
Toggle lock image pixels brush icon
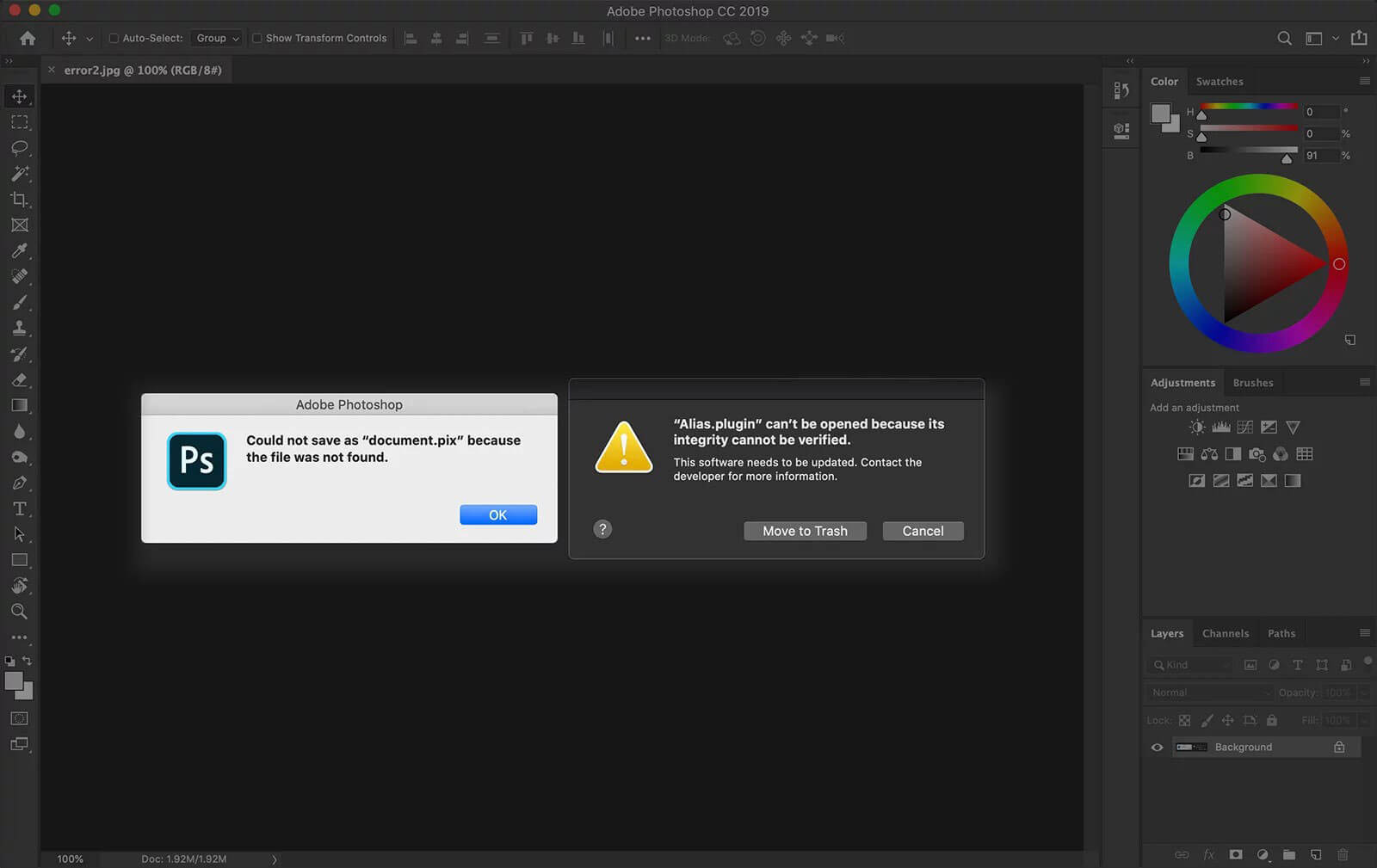tap(1207, 720)
